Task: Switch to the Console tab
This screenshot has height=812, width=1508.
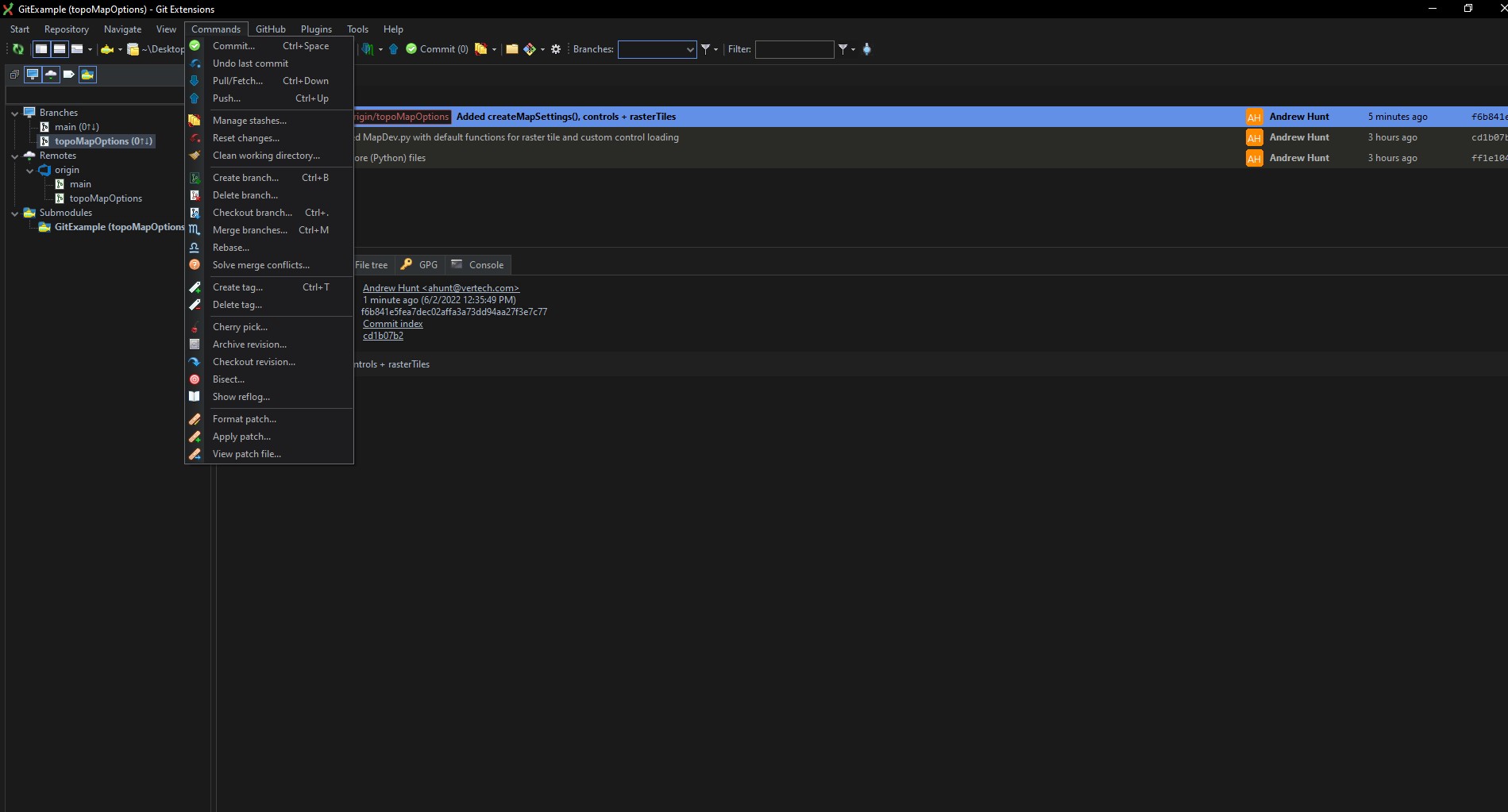Action: click(478, 265)
